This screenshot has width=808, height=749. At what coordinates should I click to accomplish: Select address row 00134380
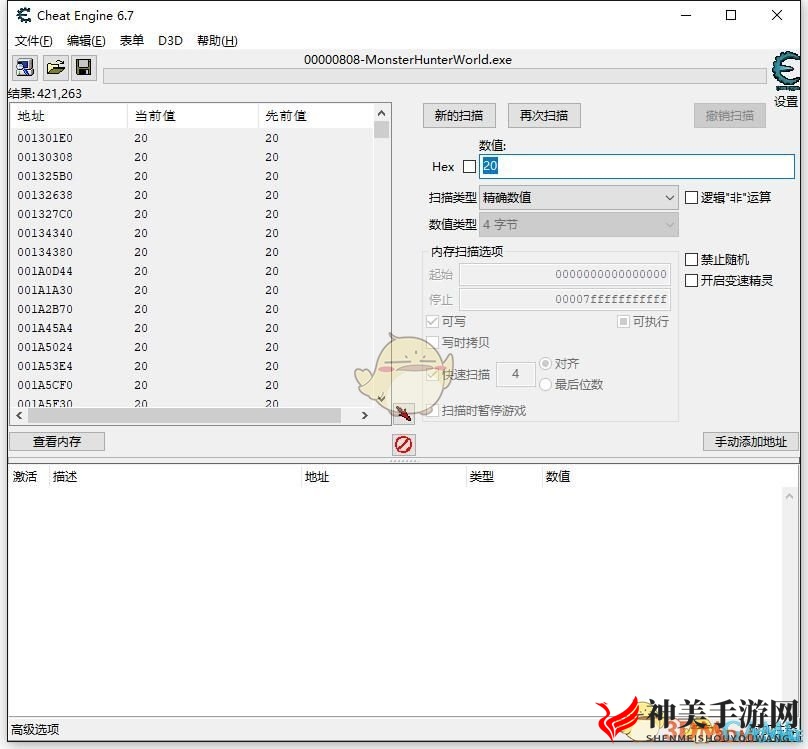click(192, 252)
